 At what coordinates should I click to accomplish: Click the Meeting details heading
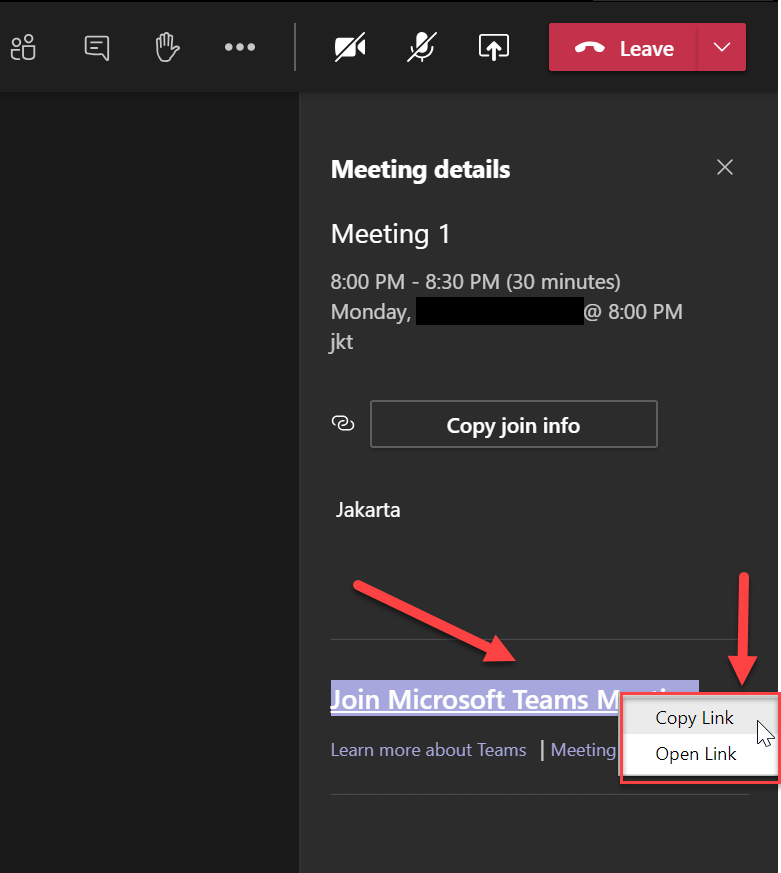[420, 169]
